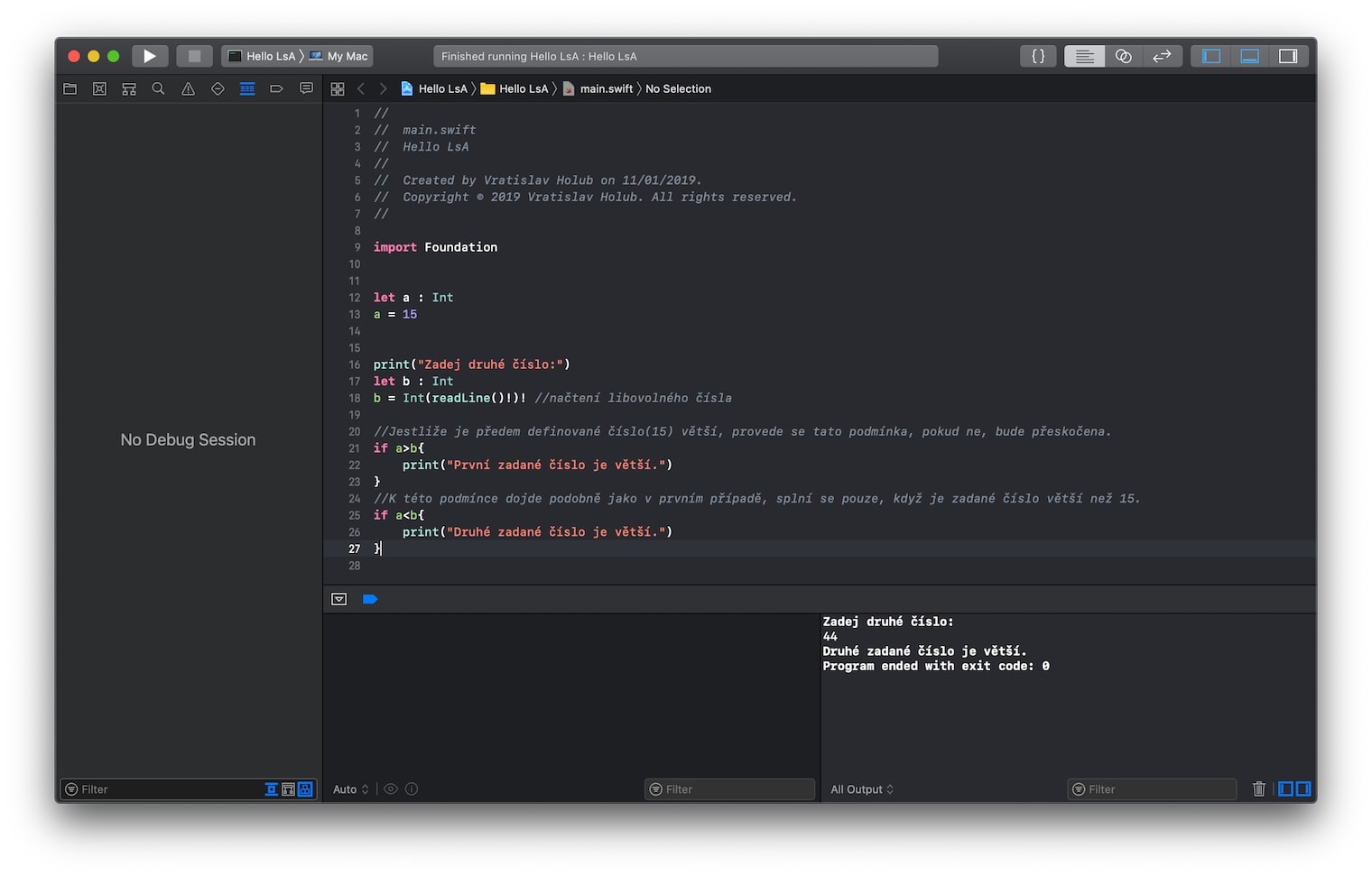This screenshot has width=1372, height=876.
Task: Switch to the Assistant editor
Action: click(x=1123, y=56)
